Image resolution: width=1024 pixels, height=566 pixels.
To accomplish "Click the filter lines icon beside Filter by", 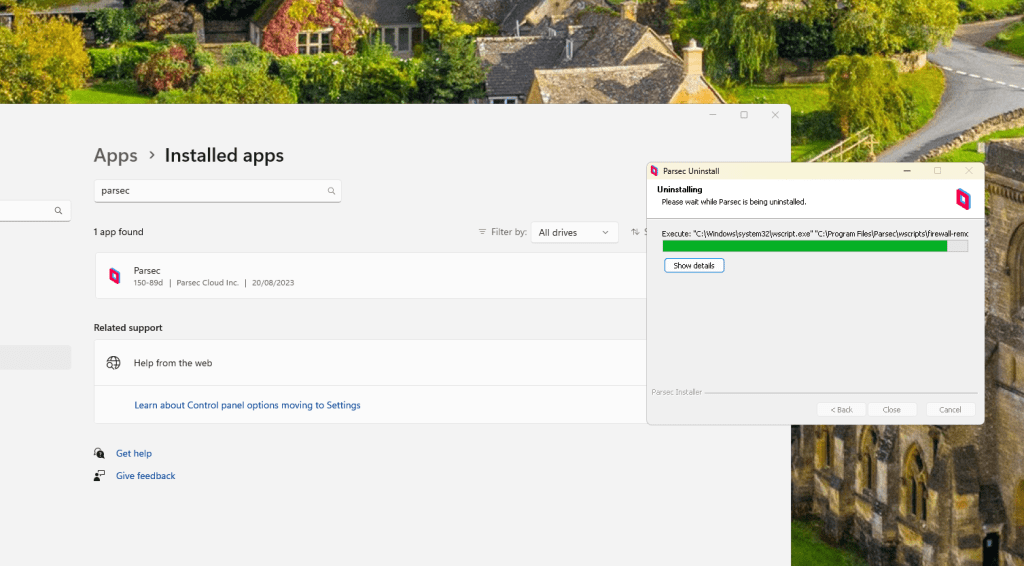I will click(x=482, y=232).
